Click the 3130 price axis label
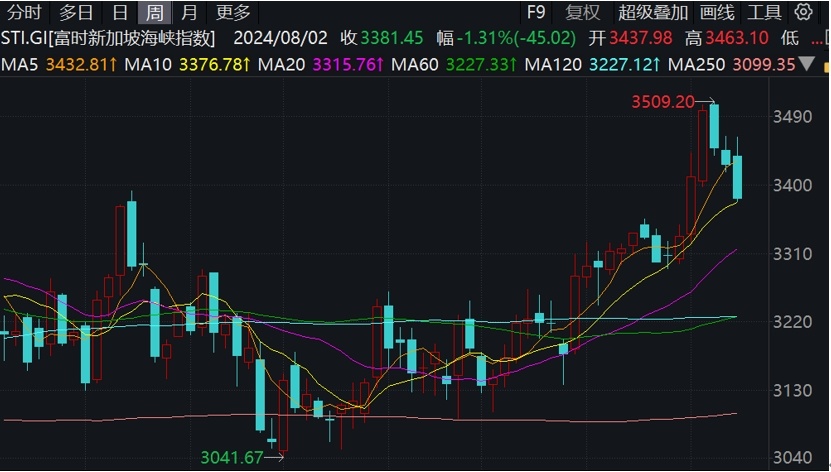831x472 pixels. click(792, 391)
